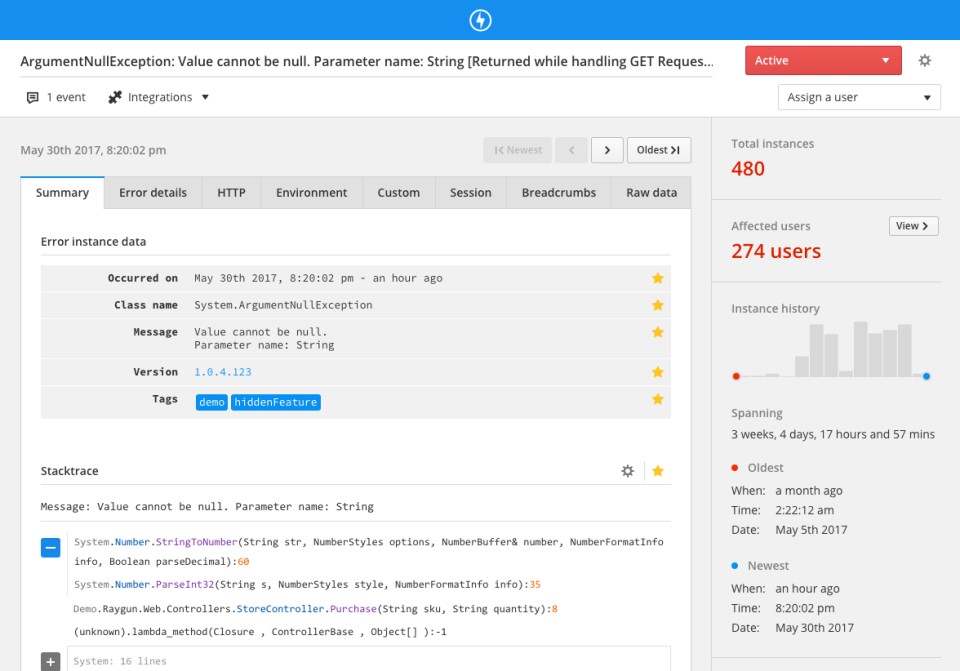Click the Raygun lightning bolt logo

click(x=480, y=20)
